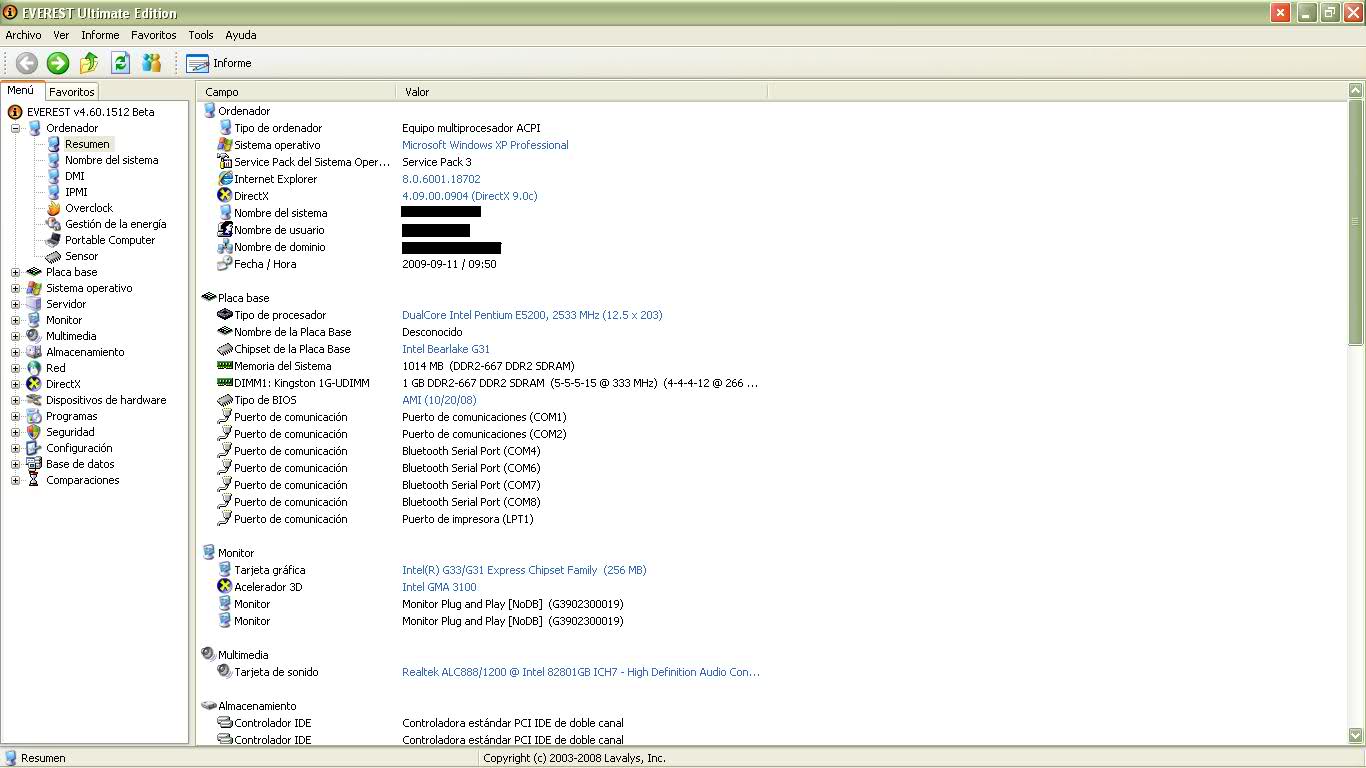Open the Ayuda menu

[x=241, y=35]
